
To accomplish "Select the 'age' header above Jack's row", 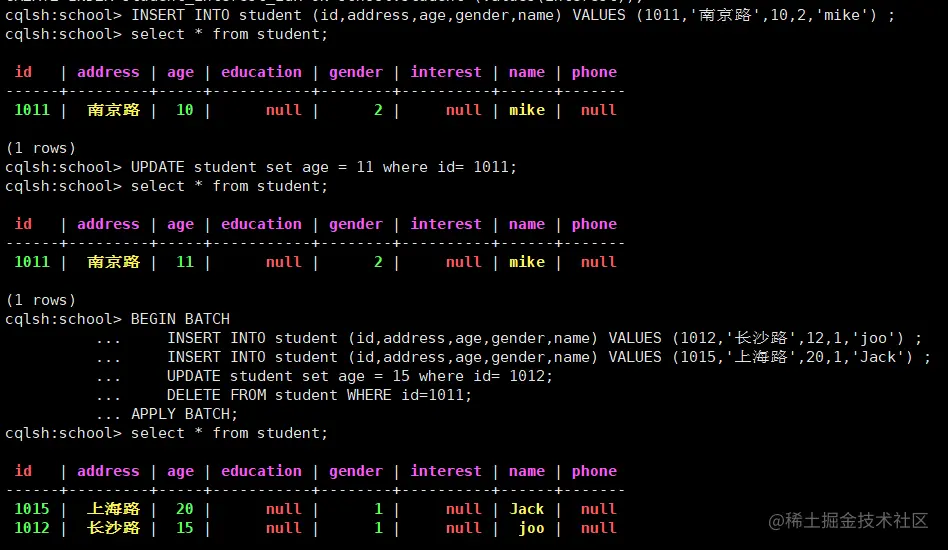I will point(180,471).
